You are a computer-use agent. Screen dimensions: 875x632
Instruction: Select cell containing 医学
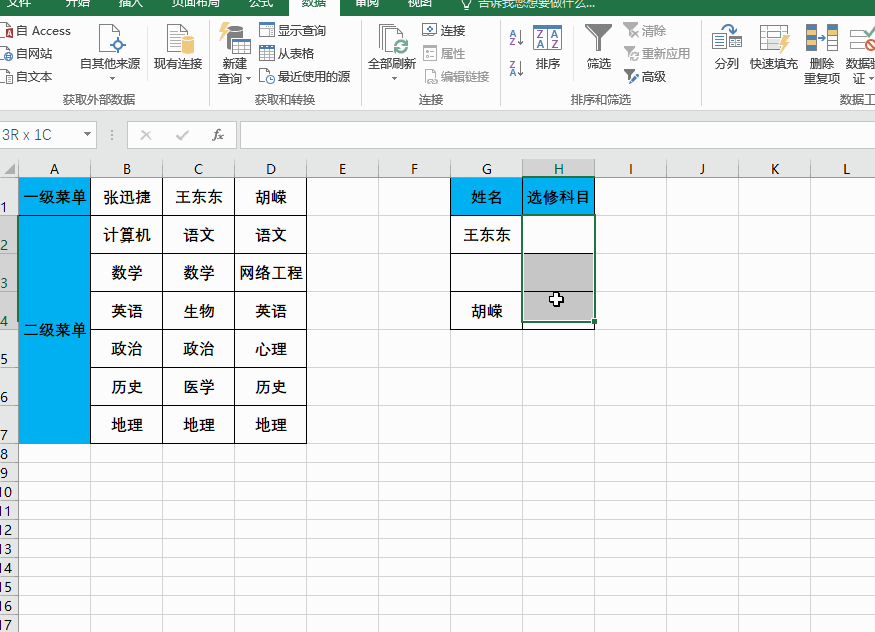coord(199,387)
